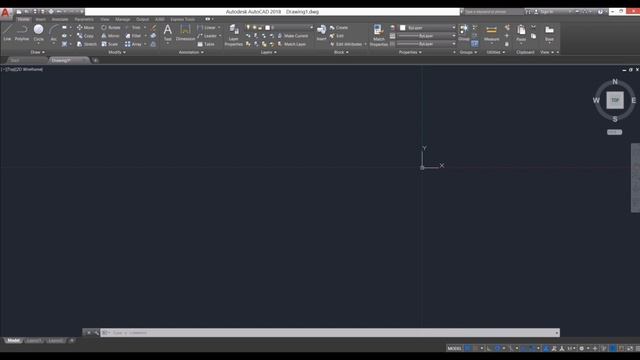Screen dimensions: 640x360
Task: Click the Paste icon
Action: [521, 32]
